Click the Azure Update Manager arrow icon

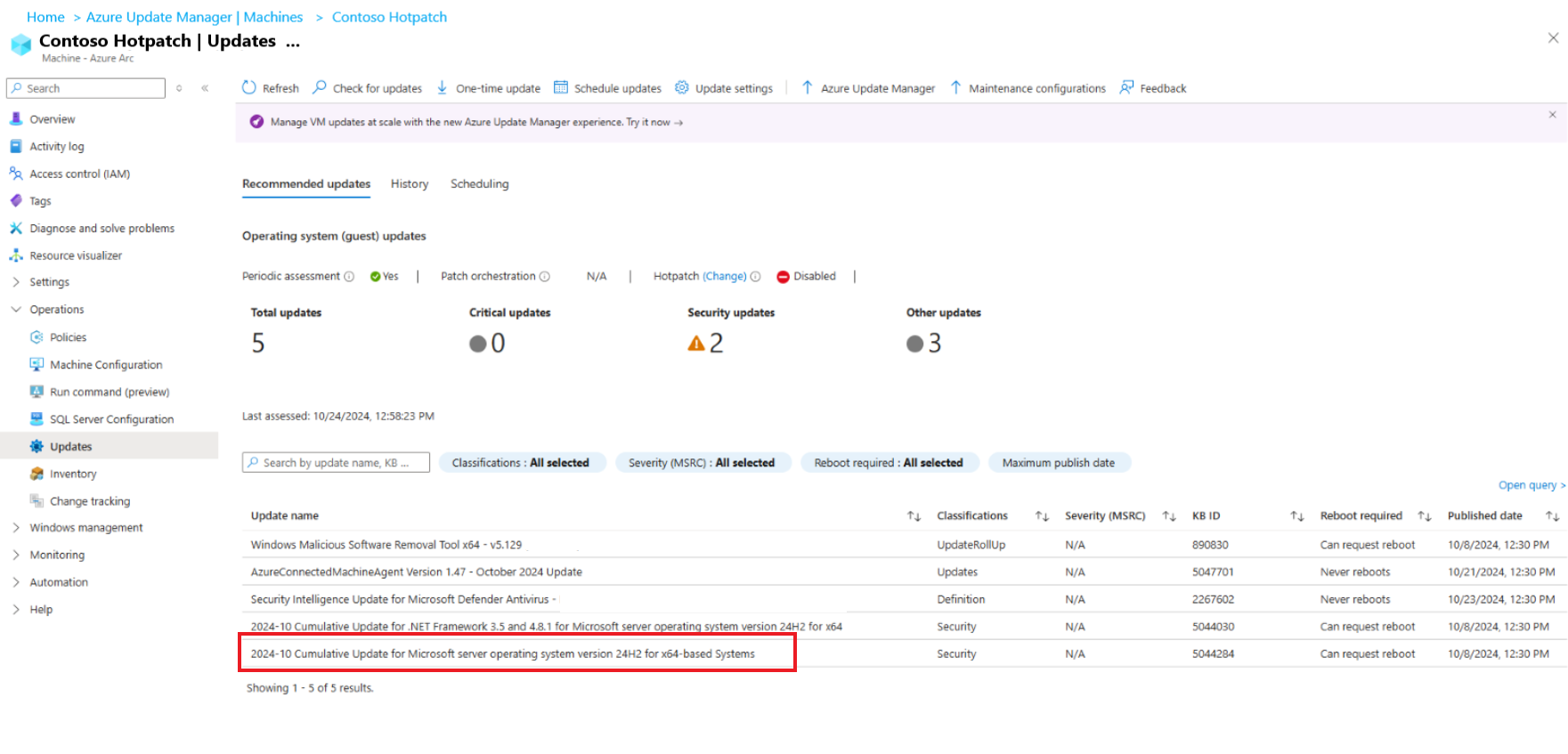click(807, 87)
